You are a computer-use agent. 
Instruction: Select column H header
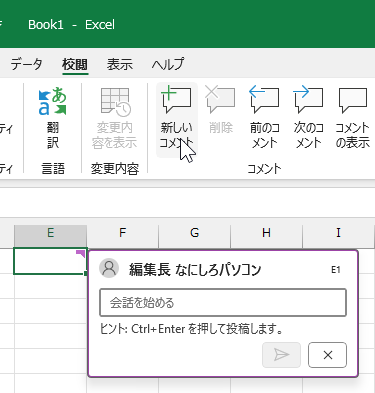pos(266,233)
